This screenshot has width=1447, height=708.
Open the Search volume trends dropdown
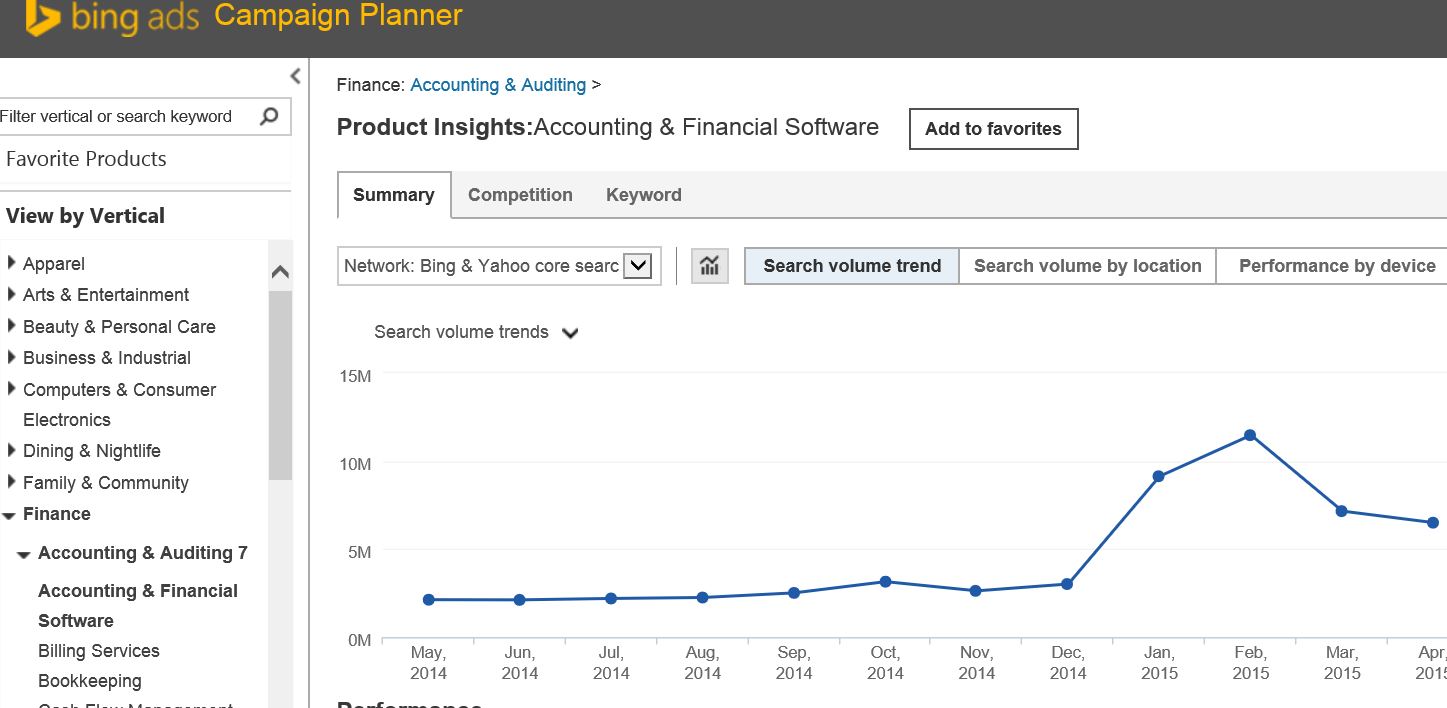(476, 332)
